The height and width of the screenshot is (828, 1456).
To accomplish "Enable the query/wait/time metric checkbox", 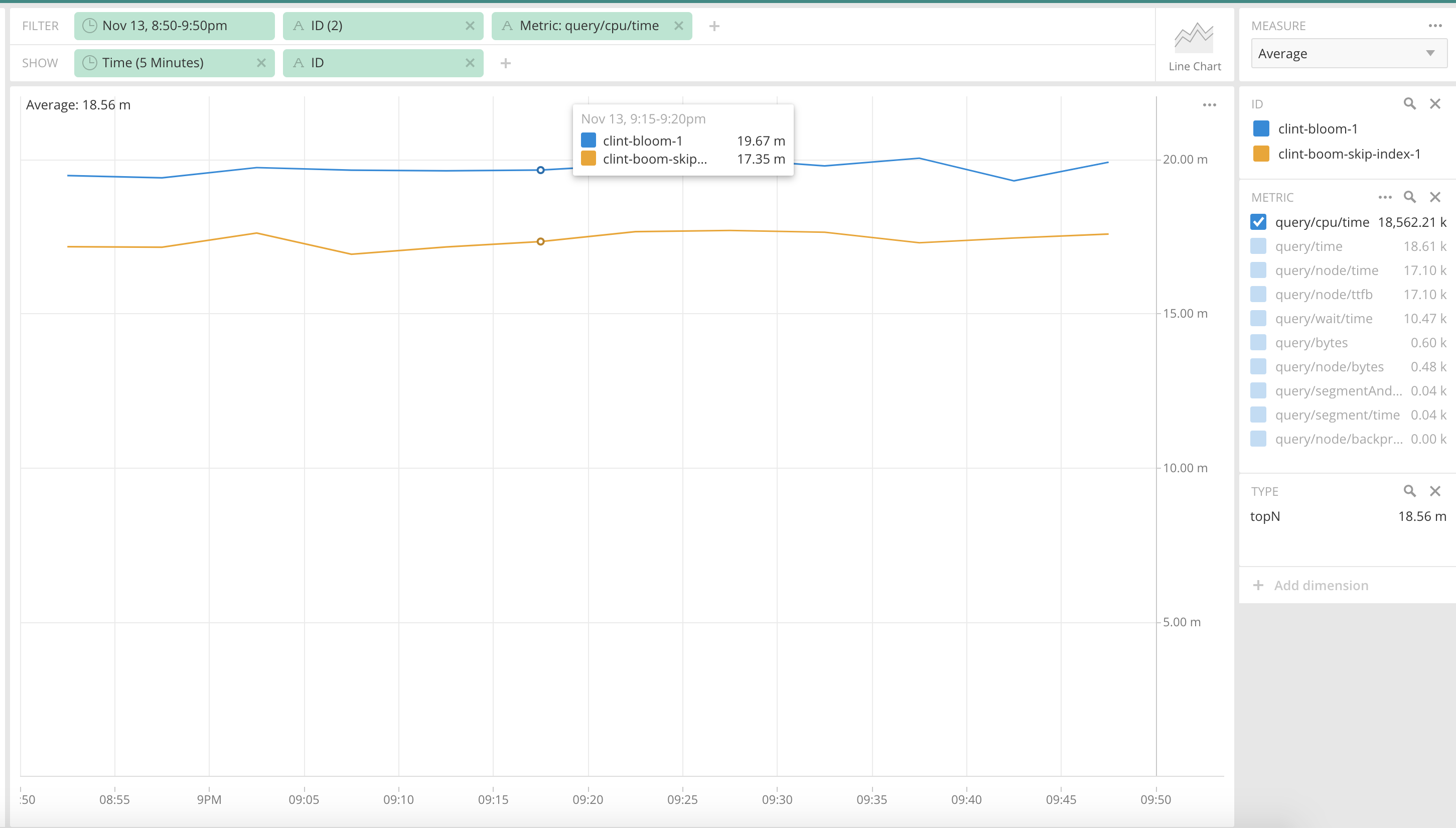I will coord(1258,319).
